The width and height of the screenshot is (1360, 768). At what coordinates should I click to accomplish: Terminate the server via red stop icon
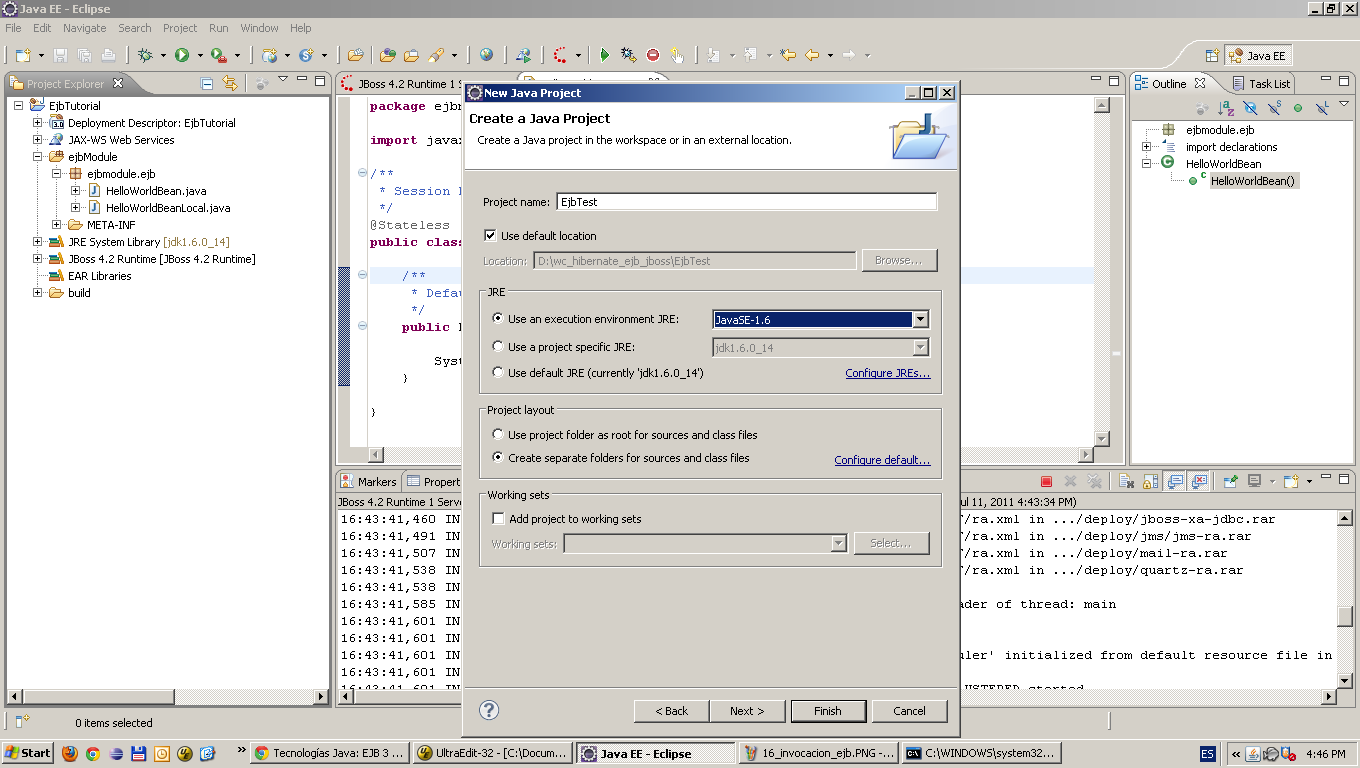1046,481
